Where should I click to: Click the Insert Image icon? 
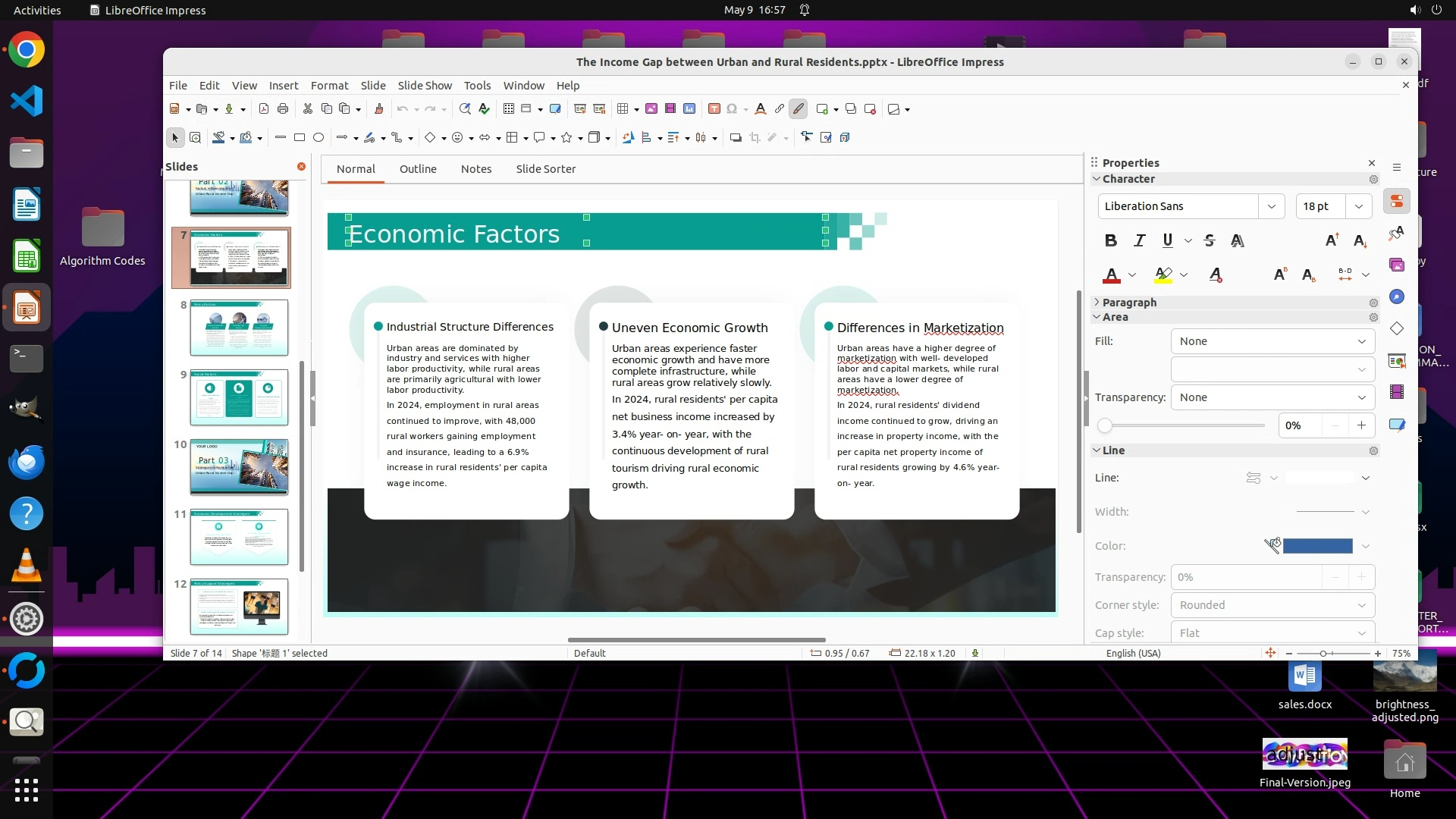click(651, 109)
